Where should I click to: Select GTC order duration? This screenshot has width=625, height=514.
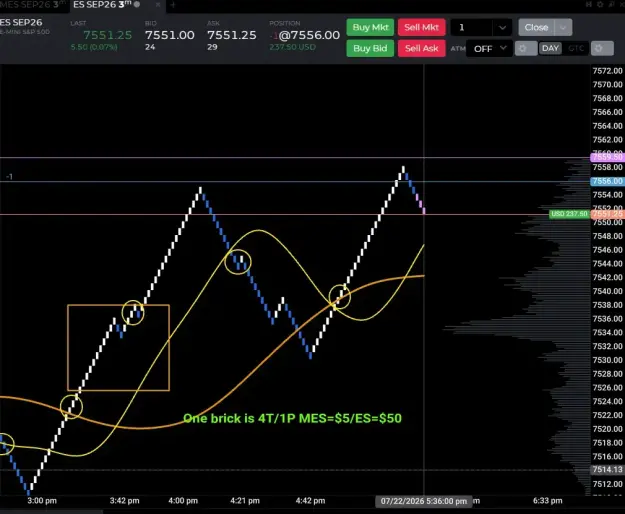(x=576, y=49)
